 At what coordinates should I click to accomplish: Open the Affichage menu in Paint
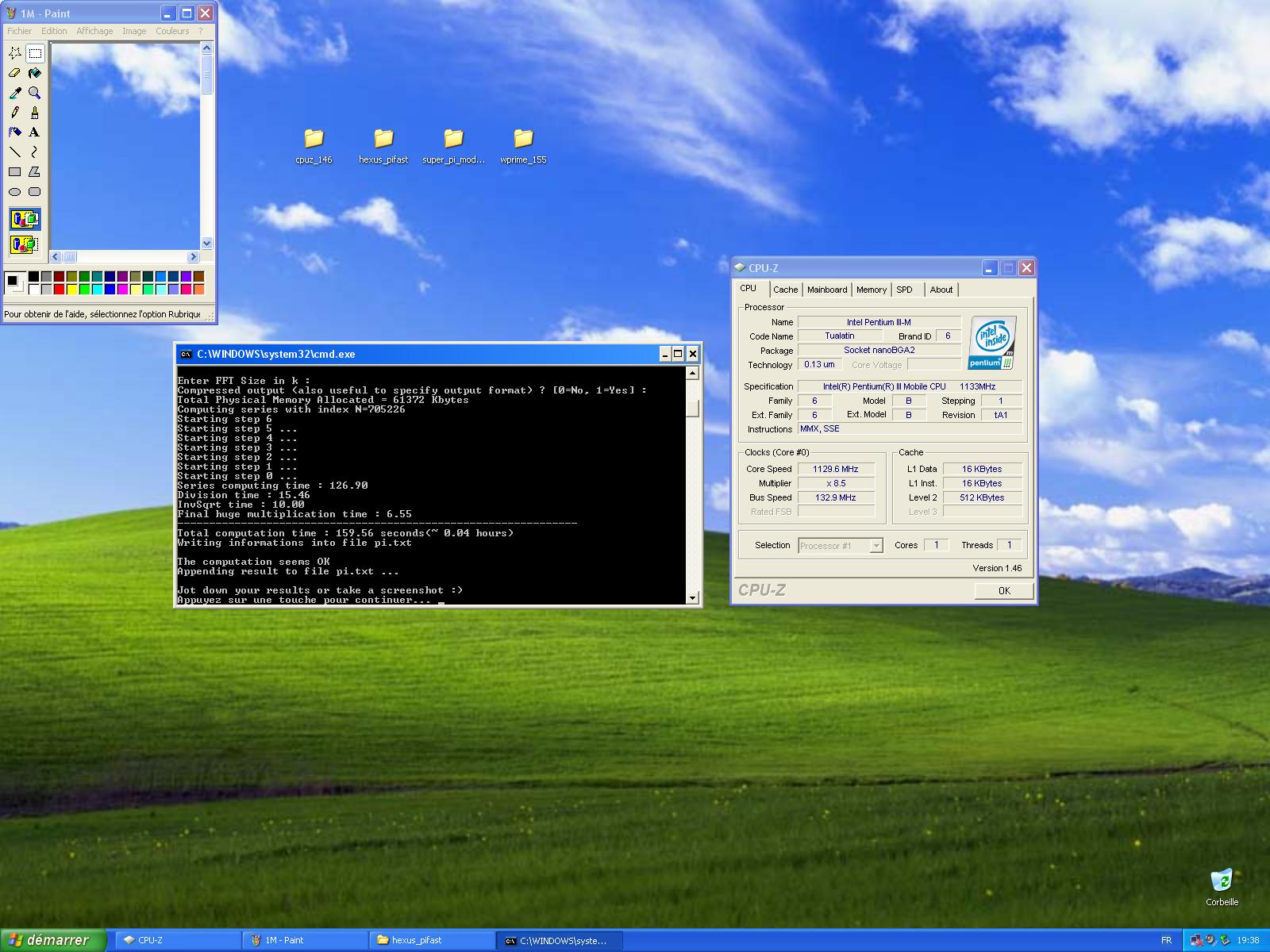[94, 31]
